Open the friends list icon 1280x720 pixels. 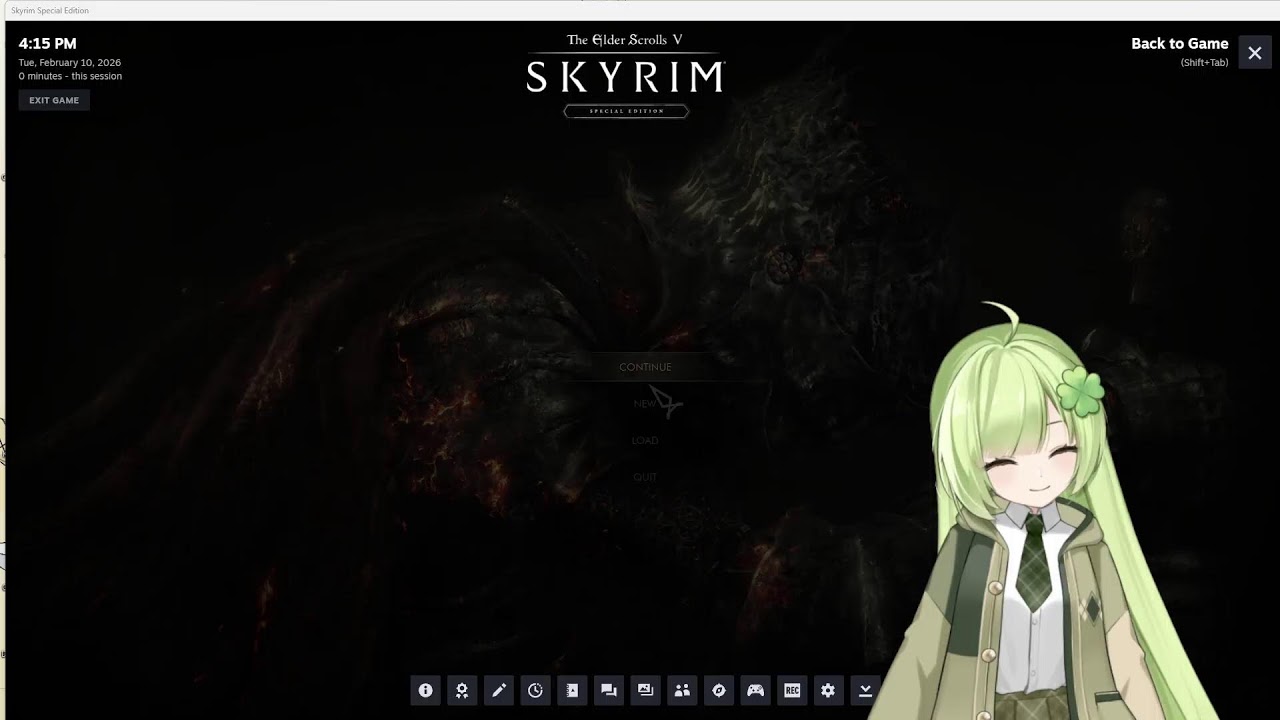point(682,690)
